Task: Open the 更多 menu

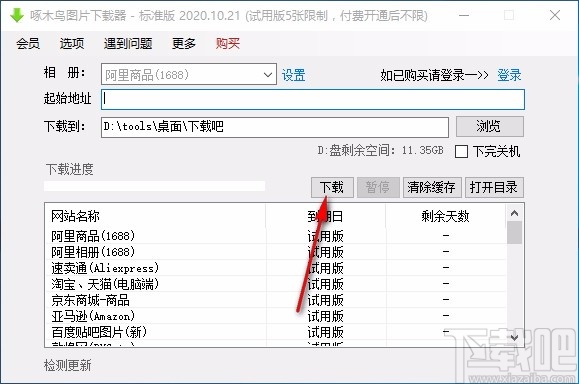Action: click(x=184, y=44)
